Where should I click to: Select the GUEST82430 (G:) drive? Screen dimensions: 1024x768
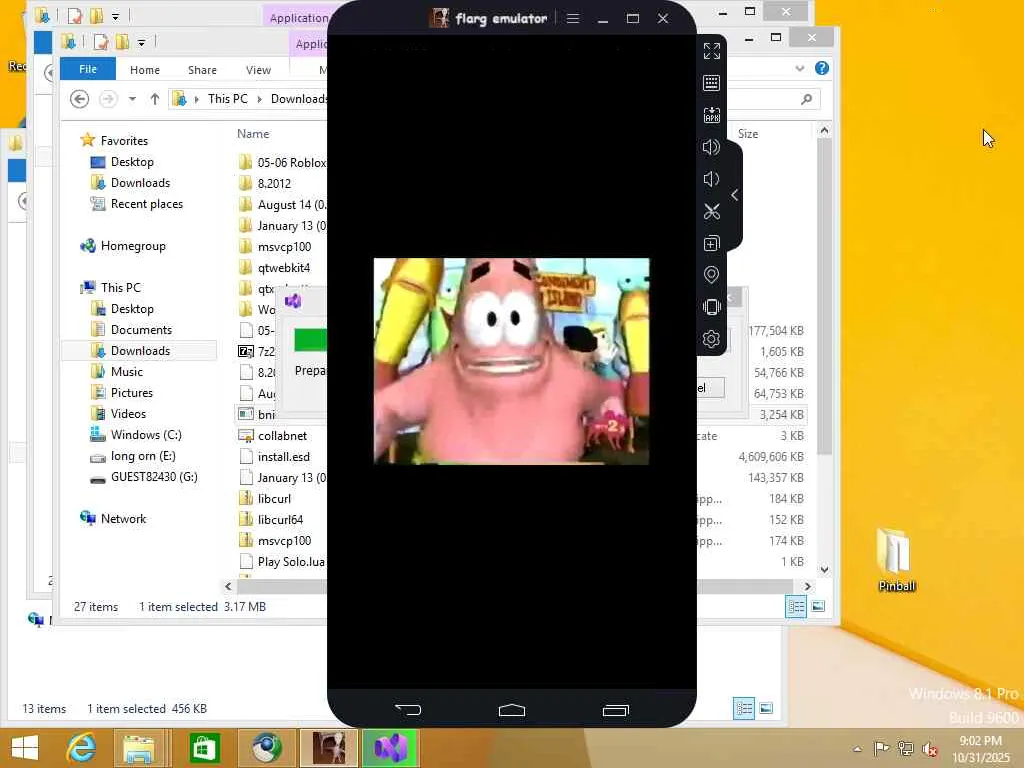(x=153, y=477)
